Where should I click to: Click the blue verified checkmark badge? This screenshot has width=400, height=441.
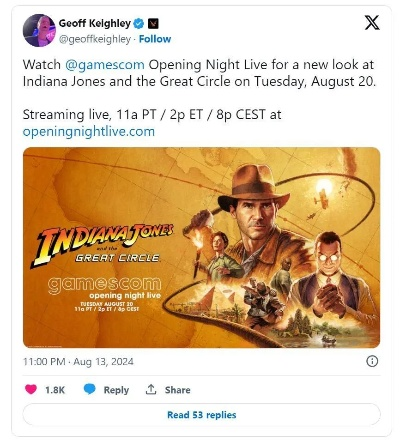[139, 24]
